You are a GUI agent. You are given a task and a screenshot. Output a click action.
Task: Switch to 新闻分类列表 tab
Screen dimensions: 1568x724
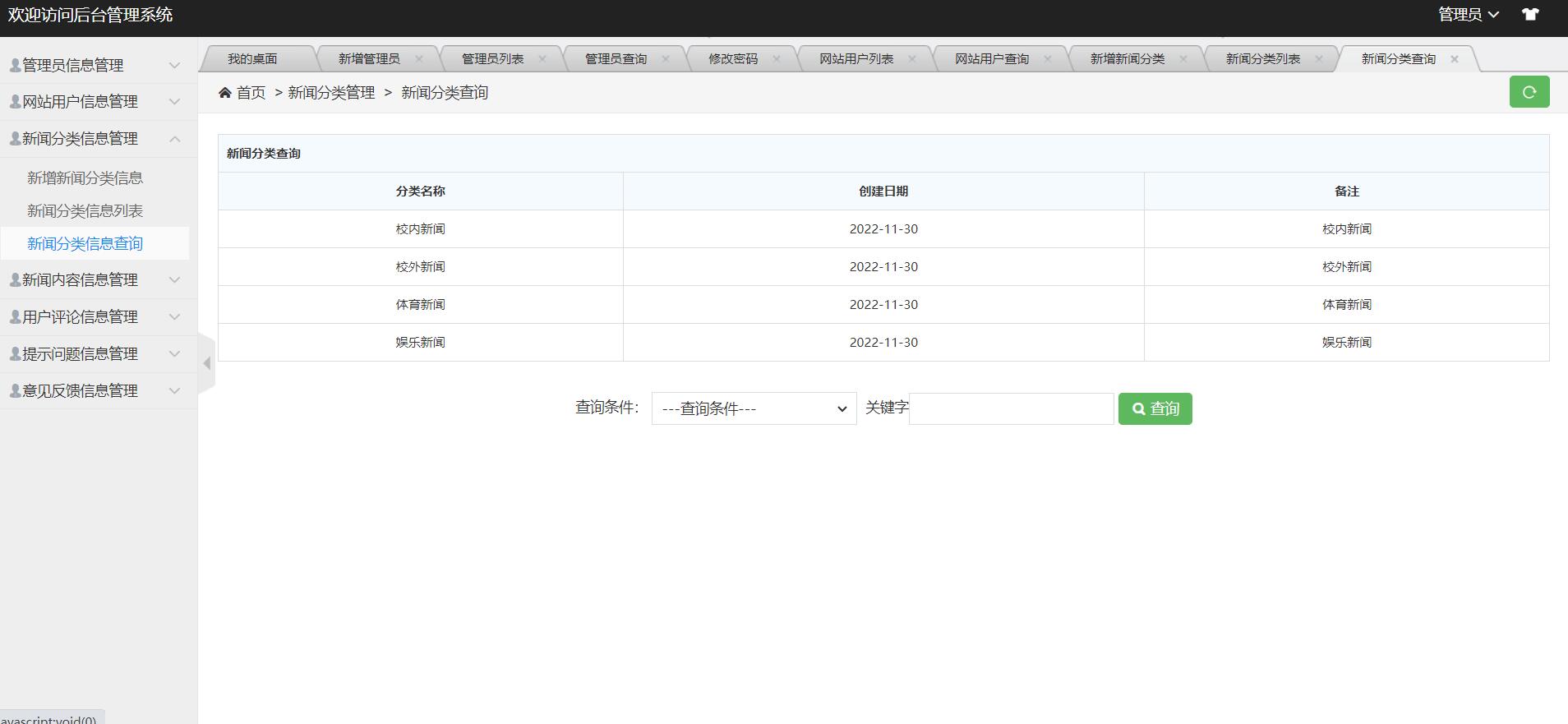1263,58
